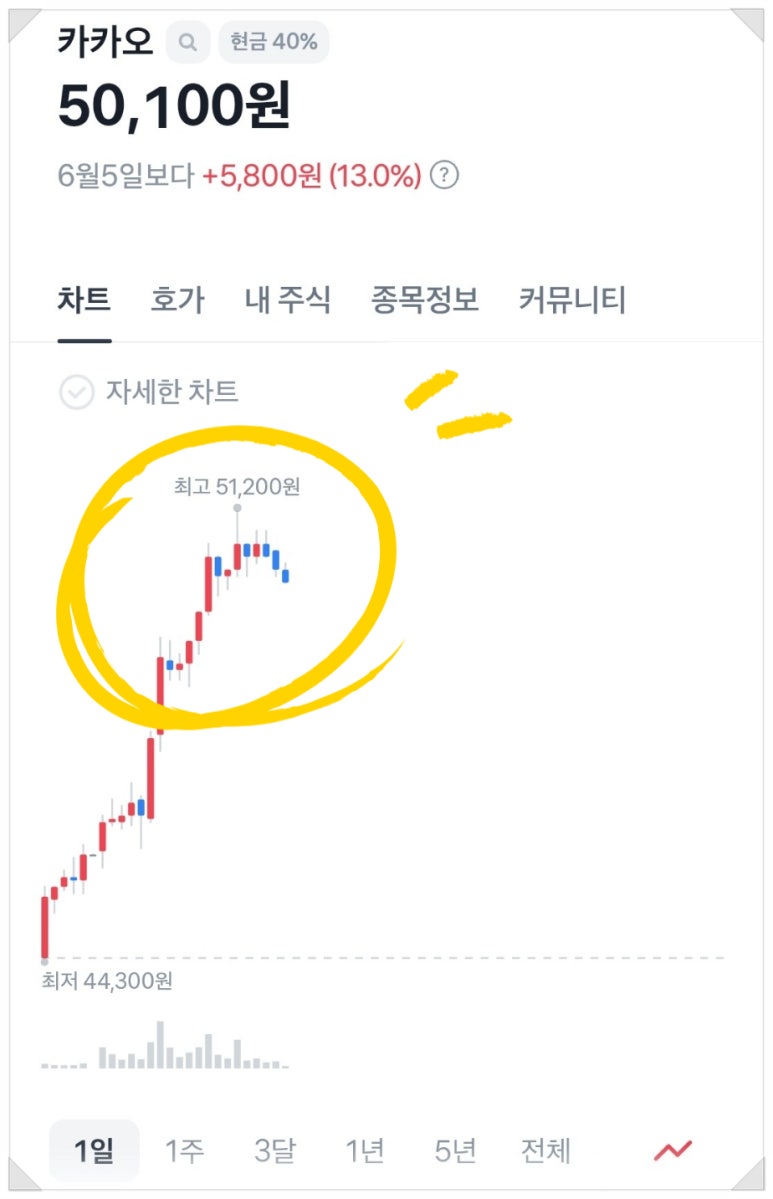Tap the 현금 40% badge

pyautogui.click(x=274, y=41)
